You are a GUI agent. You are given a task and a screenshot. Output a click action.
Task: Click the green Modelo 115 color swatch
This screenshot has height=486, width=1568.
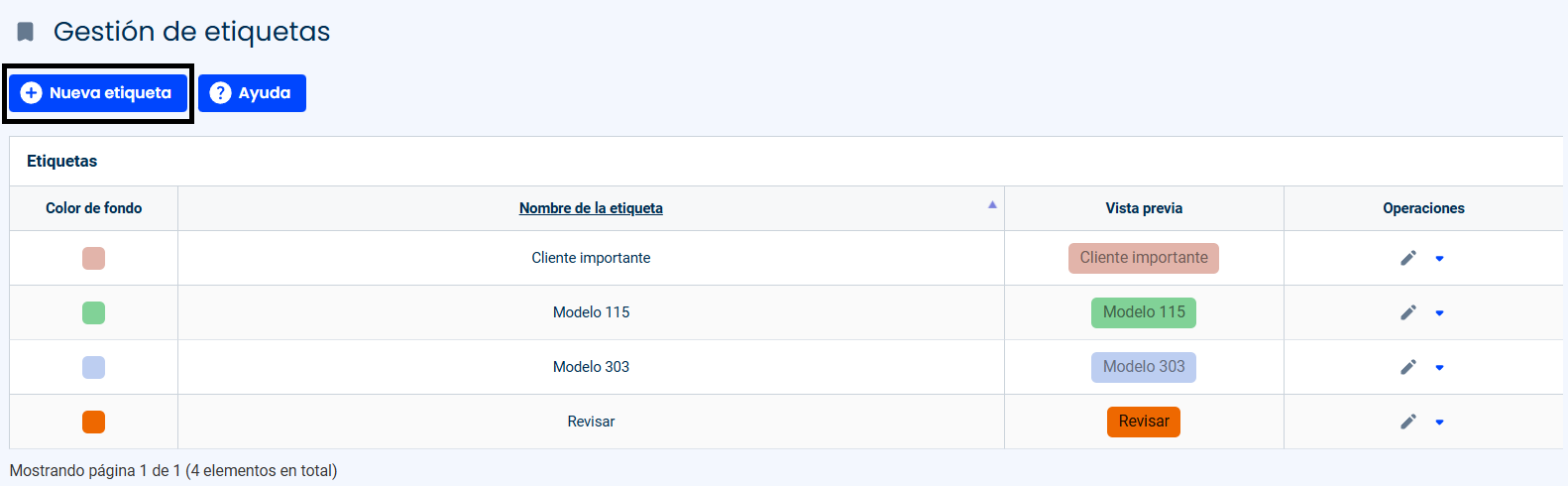tap(93, 312)
